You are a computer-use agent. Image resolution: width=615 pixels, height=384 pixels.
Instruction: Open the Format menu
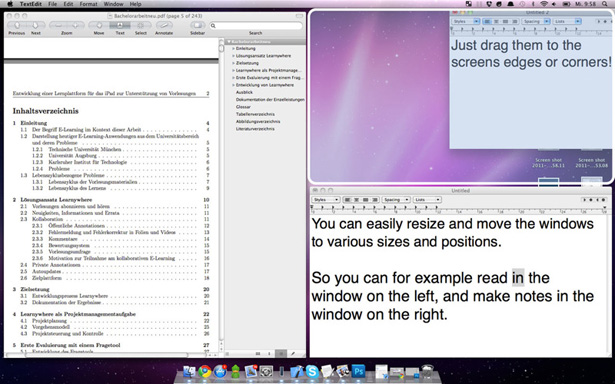point(88,4)
